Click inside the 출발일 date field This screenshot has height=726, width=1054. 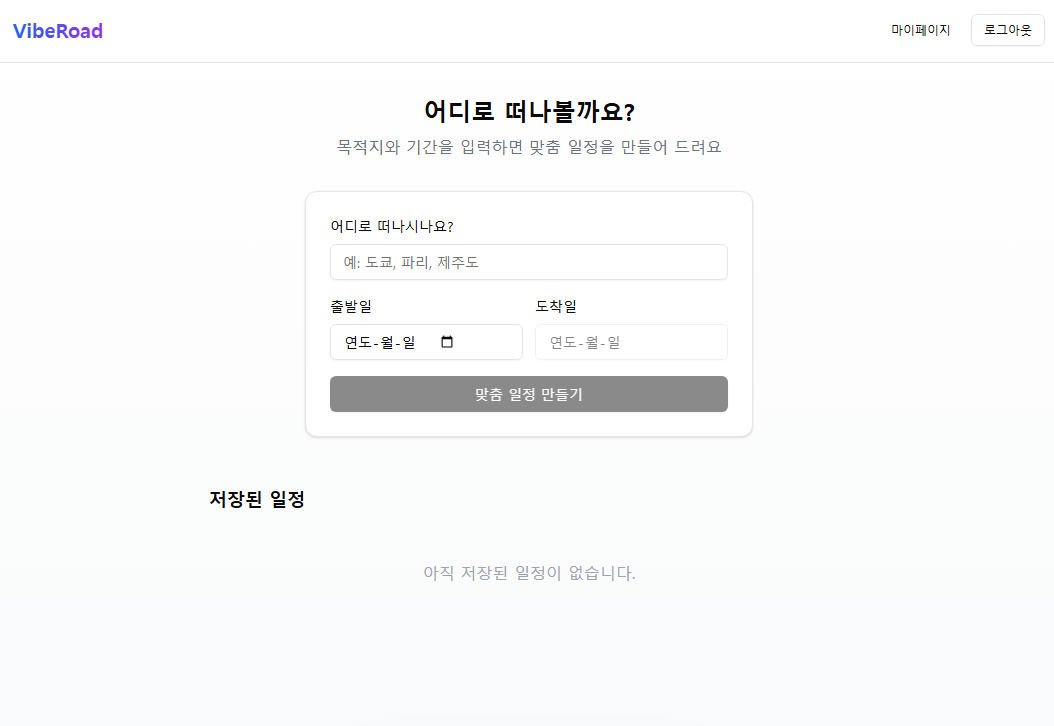coord(400,342)
